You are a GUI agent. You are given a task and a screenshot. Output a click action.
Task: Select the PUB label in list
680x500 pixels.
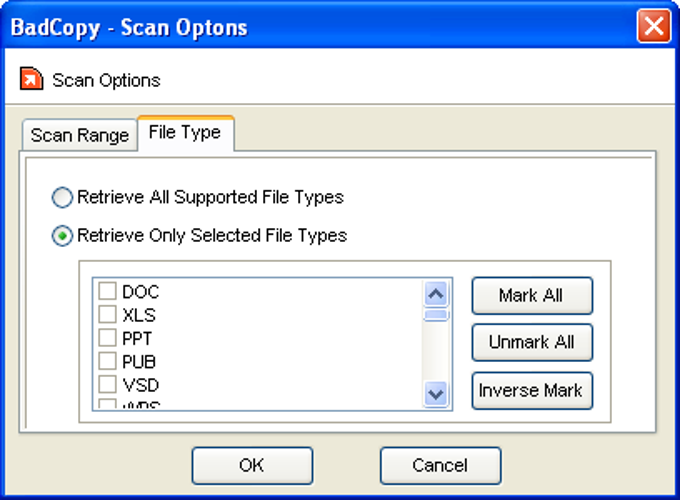coord(139,362)
